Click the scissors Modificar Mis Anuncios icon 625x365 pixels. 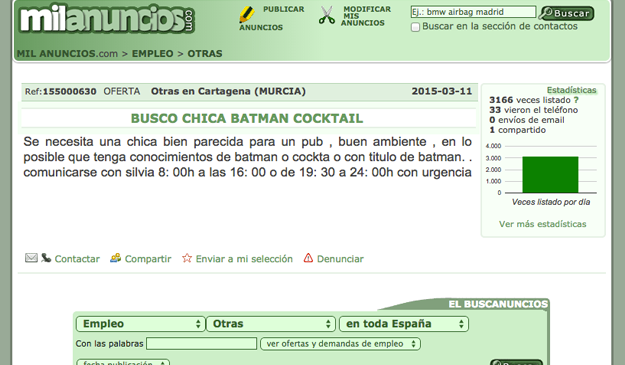pyautogui.click(x=327, y=16)
